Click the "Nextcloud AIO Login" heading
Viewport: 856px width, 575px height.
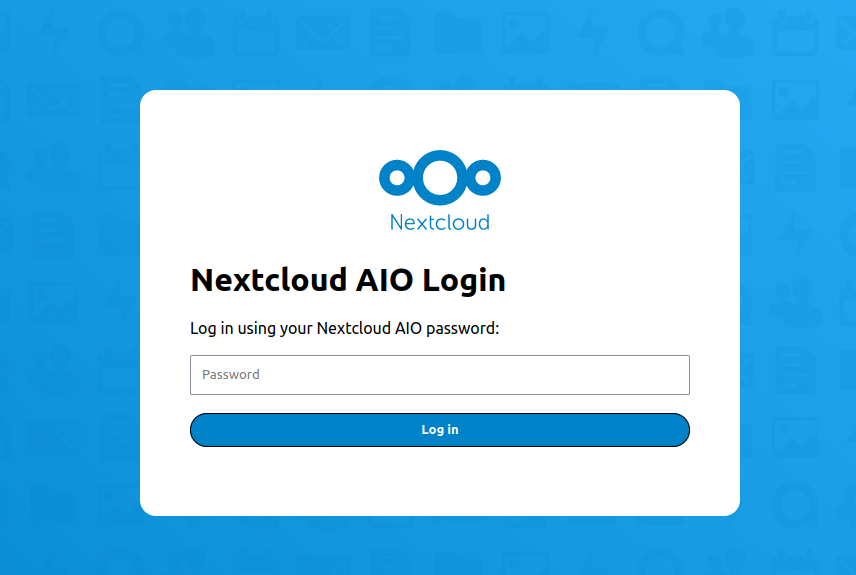click(x=348, y=280)
